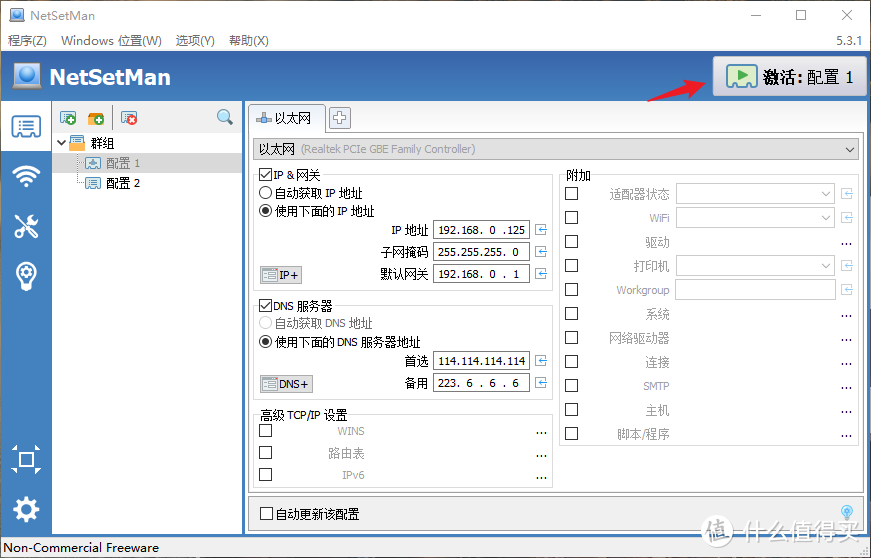Enable 自动更新该配置 checkbox
Viewport: 871px width, 558px height.
267,514
